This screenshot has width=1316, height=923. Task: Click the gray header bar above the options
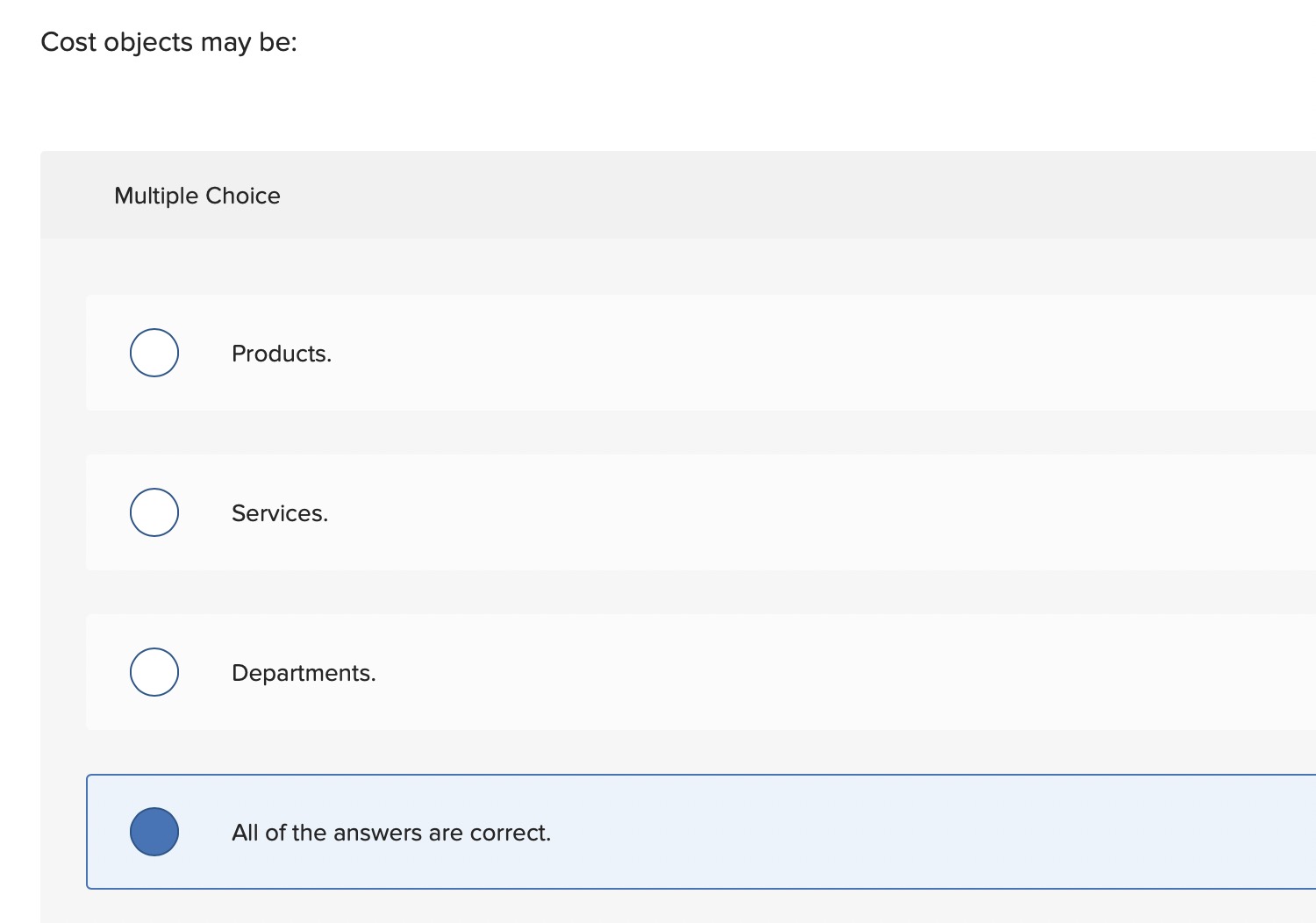point(614,196)
